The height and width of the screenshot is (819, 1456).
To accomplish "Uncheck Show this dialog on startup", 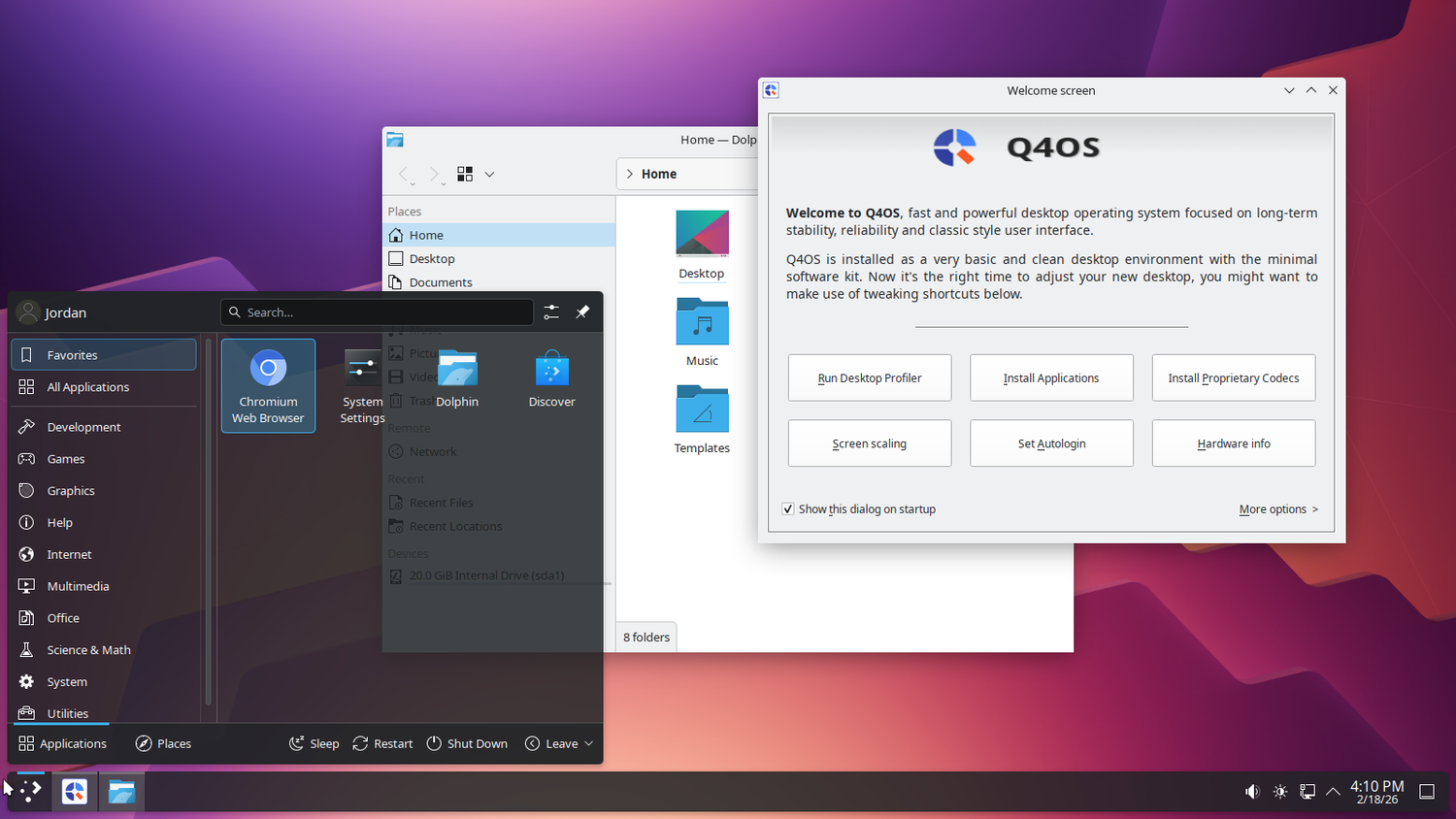I will [x=788, y=509].
